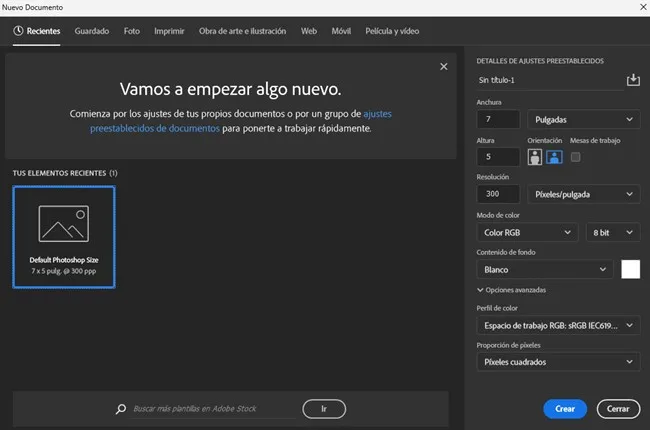Enable the Mesas de trabajo checkbox
Image resolution: width=650 pixels, height=430 pixels.
point(576,157)
